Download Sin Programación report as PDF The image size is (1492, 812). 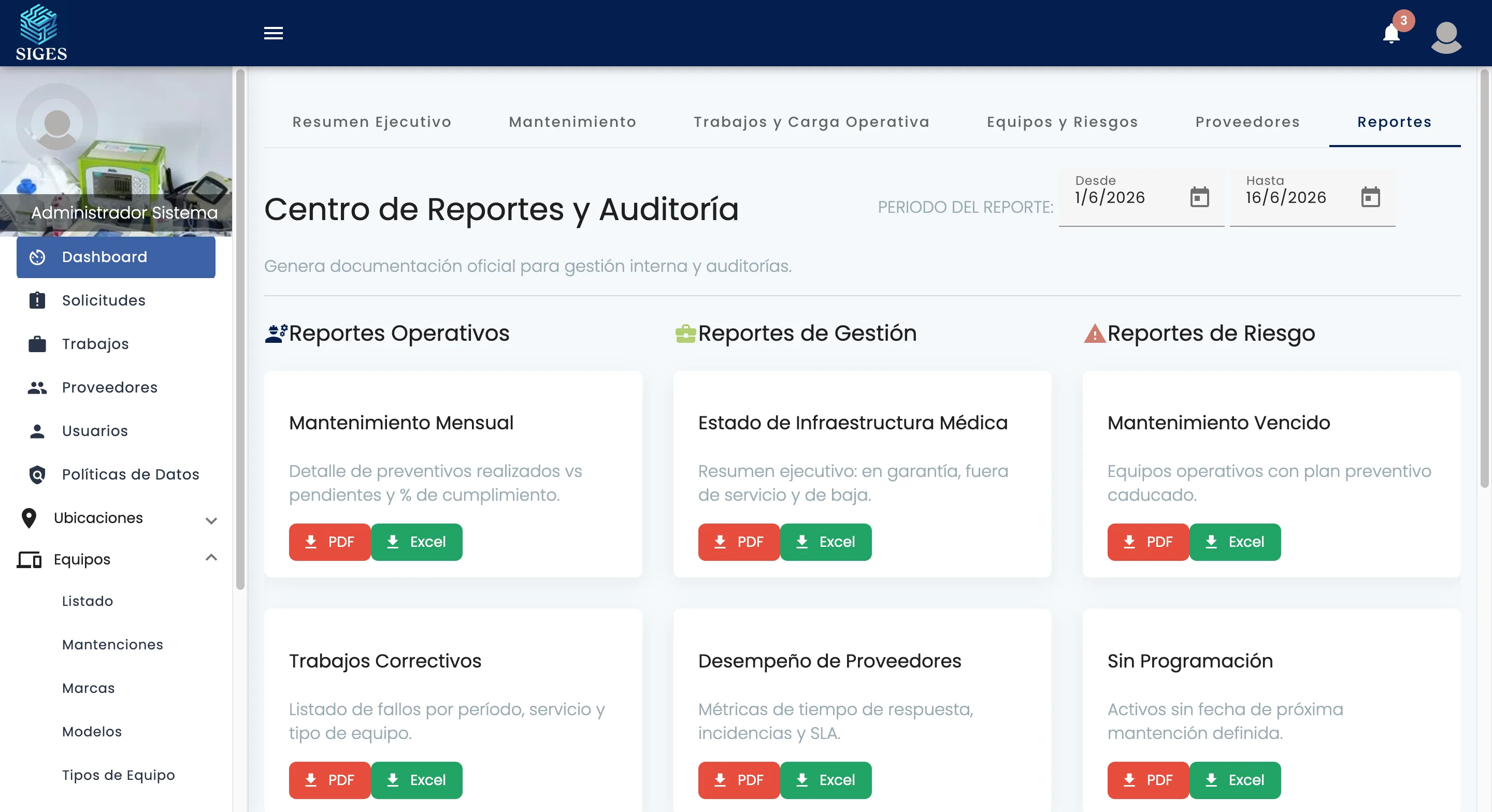tap(1148, 779)
